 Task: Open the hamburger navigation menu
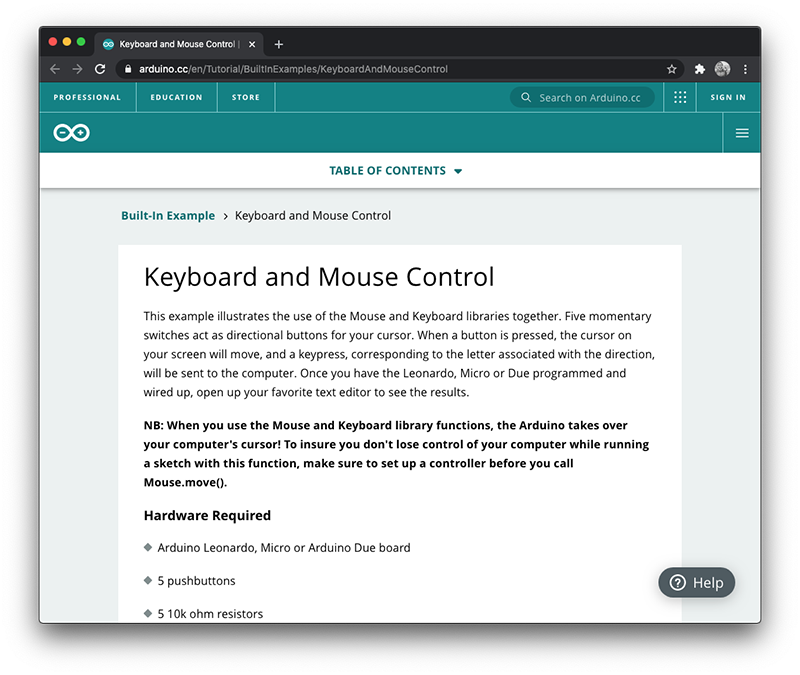pos(742,133)
